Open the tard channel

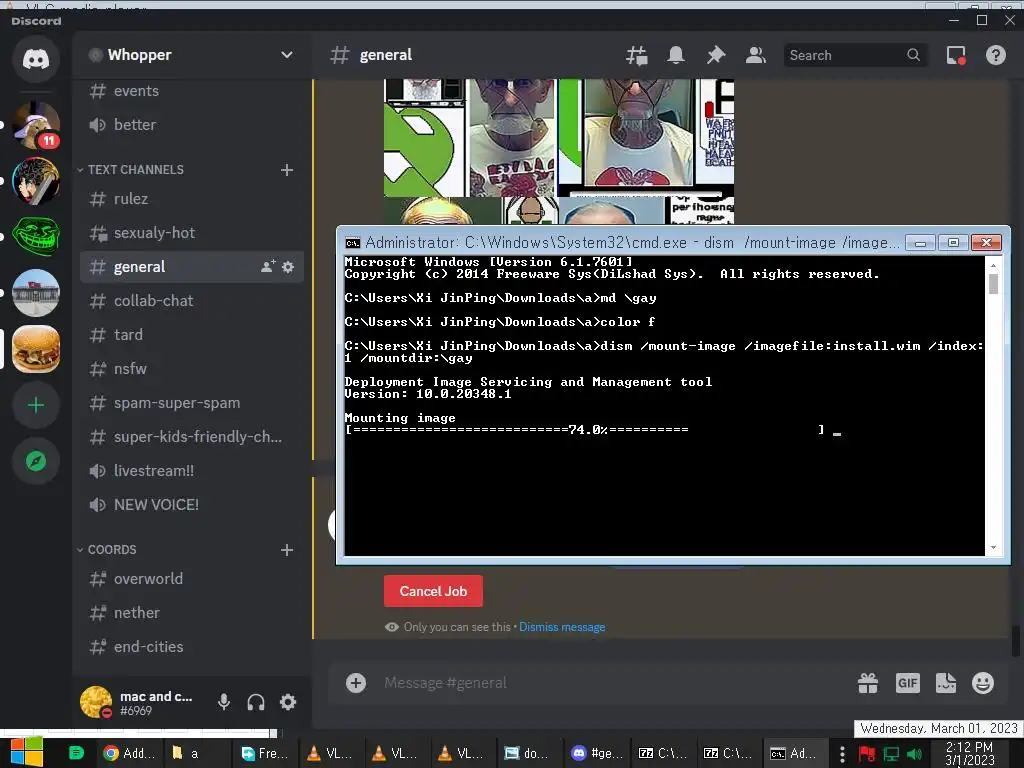pyautogui.click(x=191, y=335)
